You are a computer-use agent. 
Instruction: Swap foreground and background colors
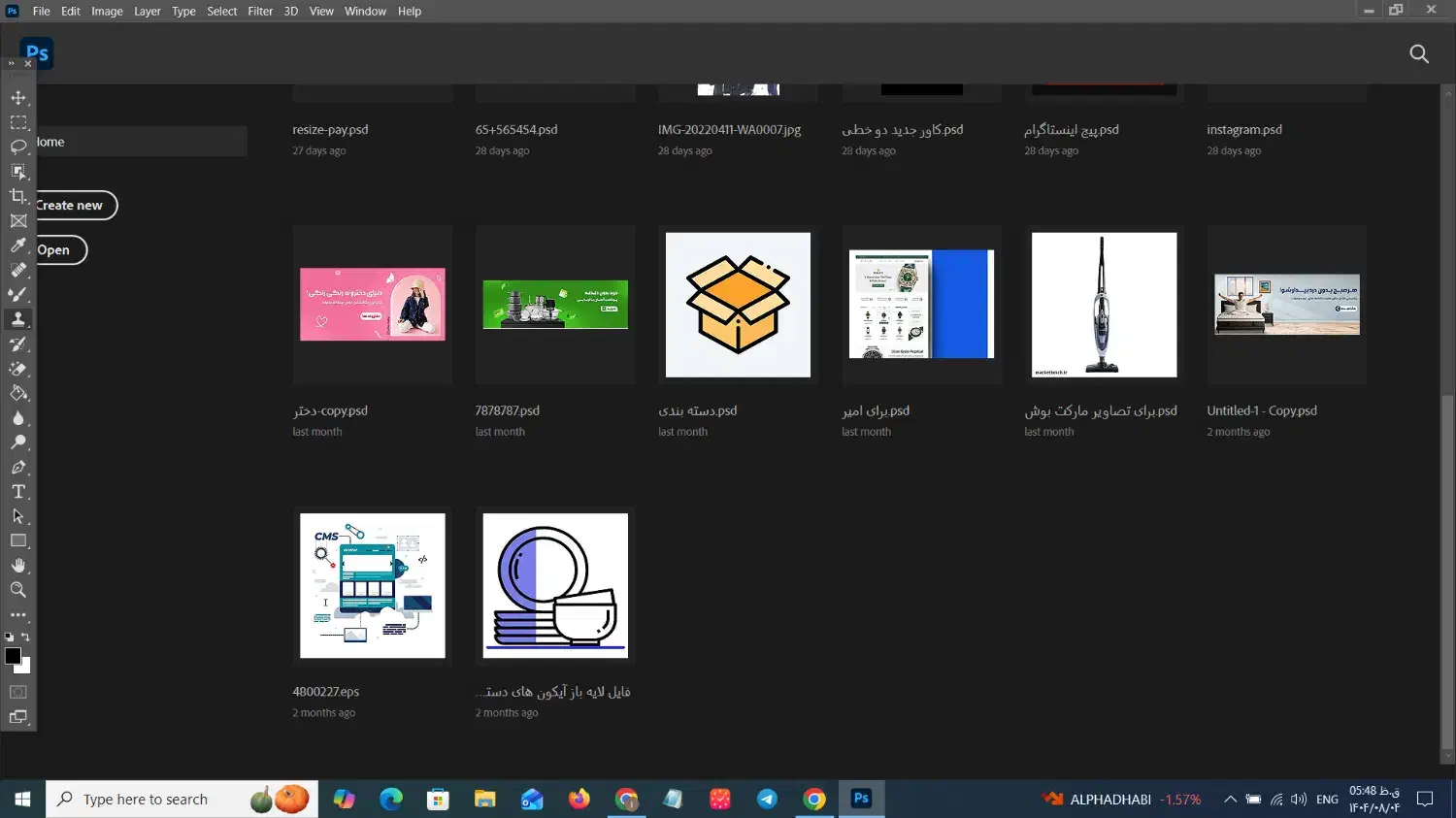click(25, 638)
